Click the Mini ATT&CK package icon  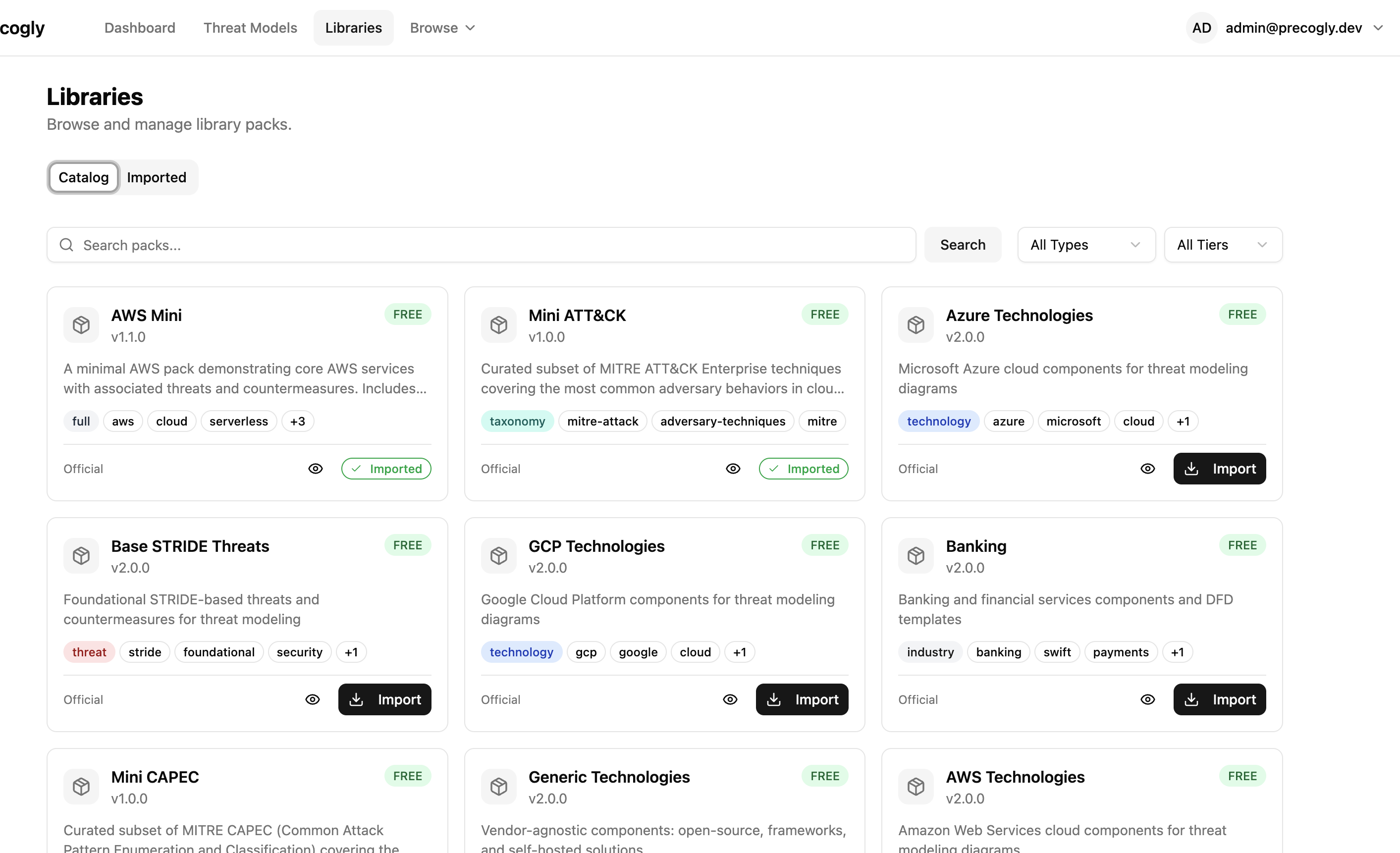(498, 325)
